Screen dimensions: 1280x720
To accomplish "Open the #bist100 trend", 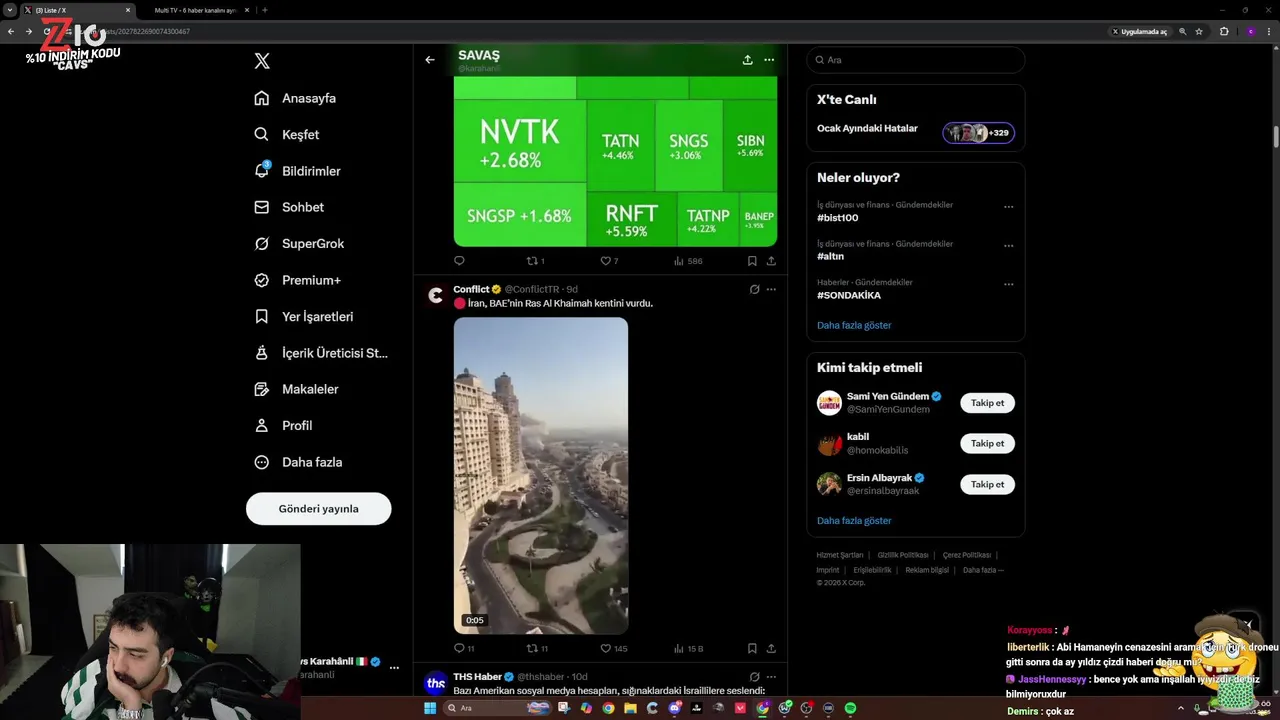I will coord(837,218).
